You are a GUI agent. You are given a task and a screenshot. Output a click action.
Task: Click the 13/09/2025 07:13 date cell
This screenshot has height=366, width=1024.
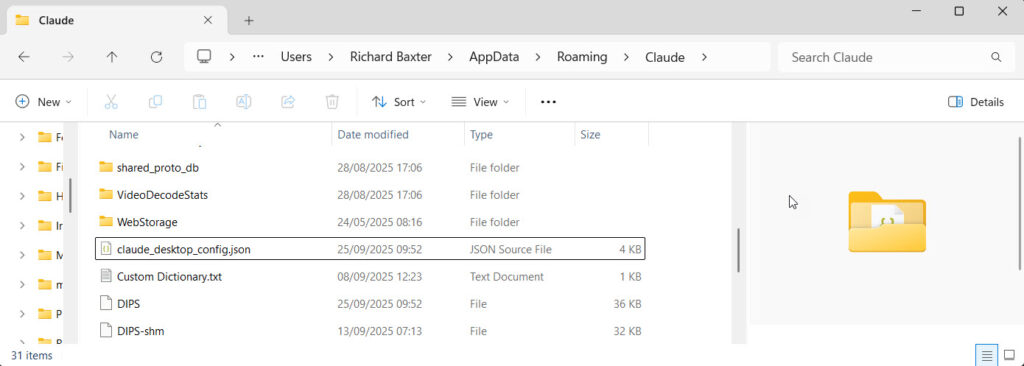click(379, 331)
